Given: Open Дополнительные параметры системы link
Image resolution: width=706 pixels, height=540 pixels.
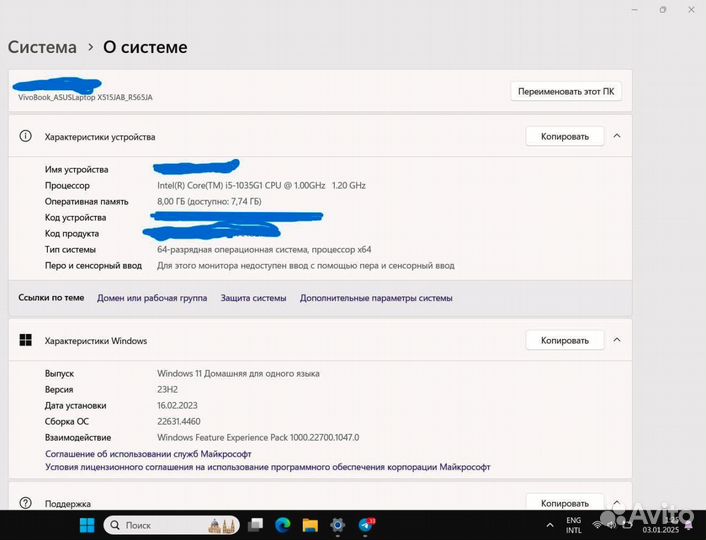Looking at the screenshot, I should (376, 298).
